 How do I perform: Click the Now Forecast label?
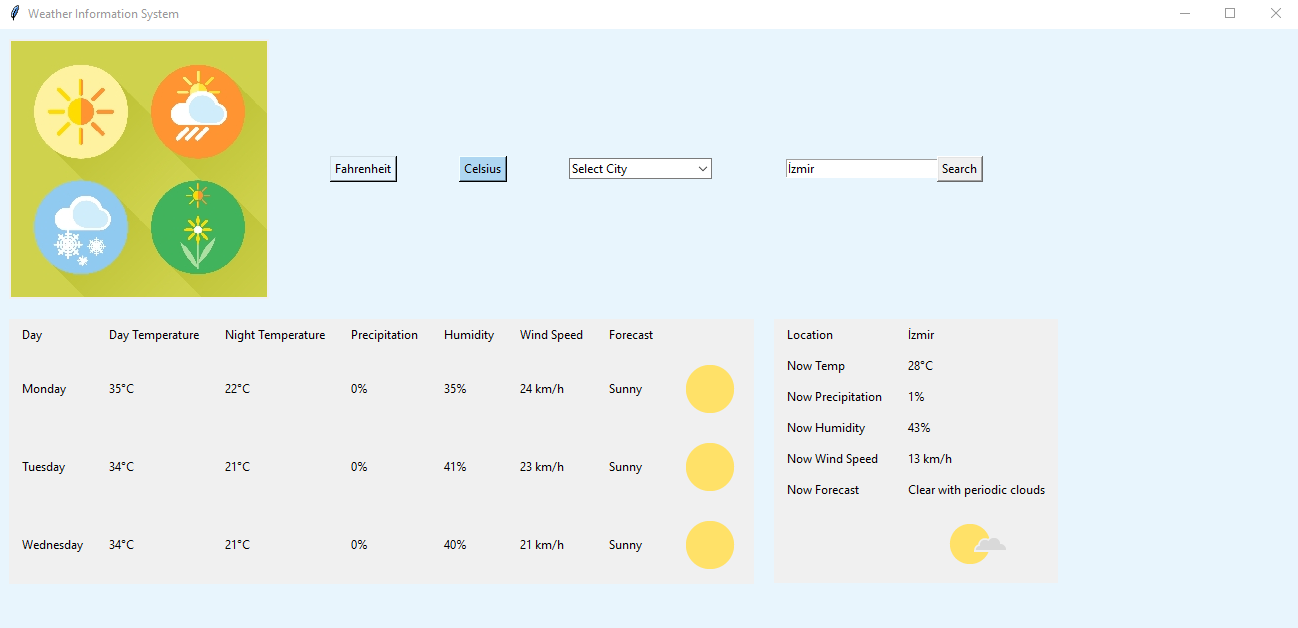point(823,490)
